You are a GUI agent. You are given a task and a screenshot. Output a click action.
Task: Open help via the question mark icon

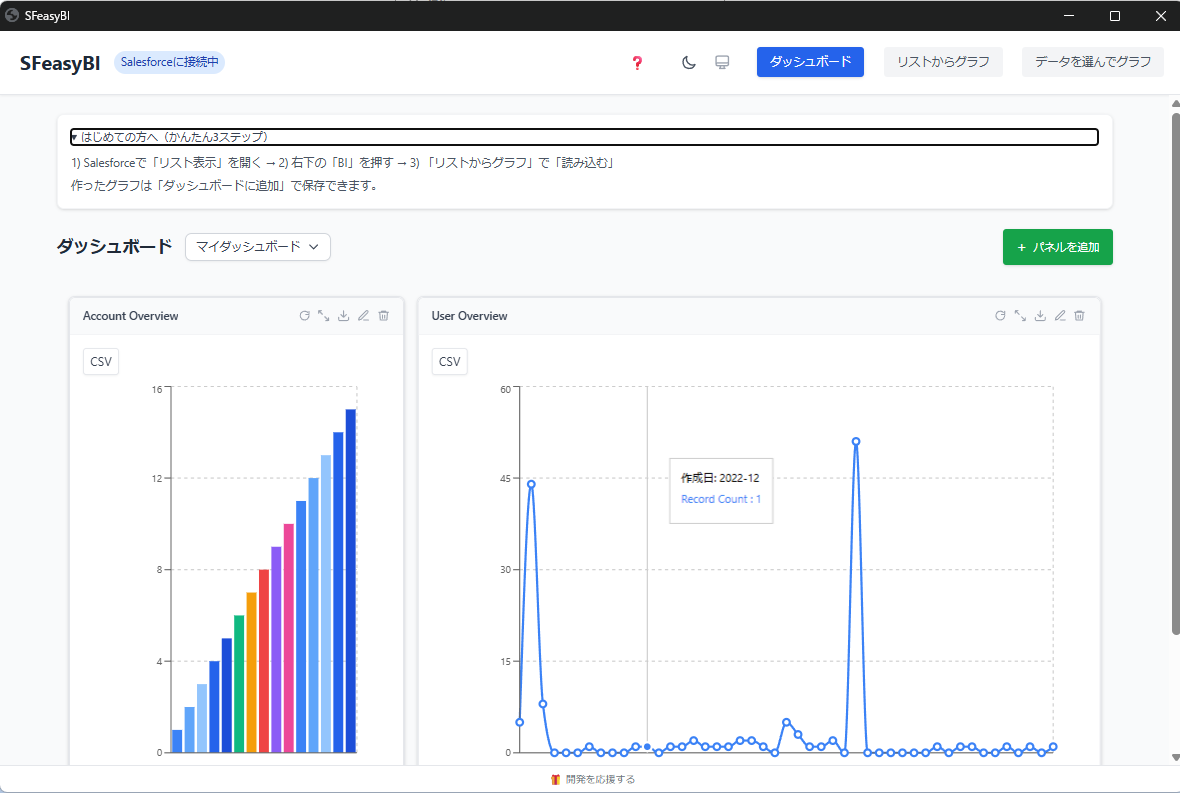point(637,61)
